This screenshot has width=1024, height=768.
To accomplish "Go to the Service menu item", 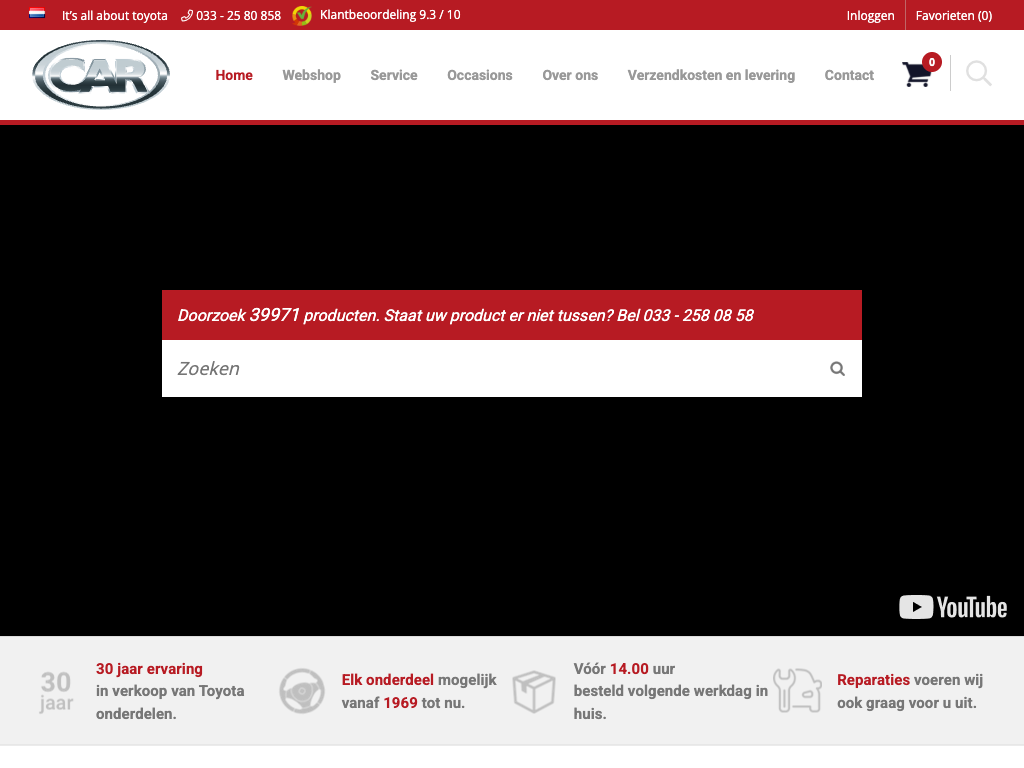I will pyautogui.click(x=393, y=75).
